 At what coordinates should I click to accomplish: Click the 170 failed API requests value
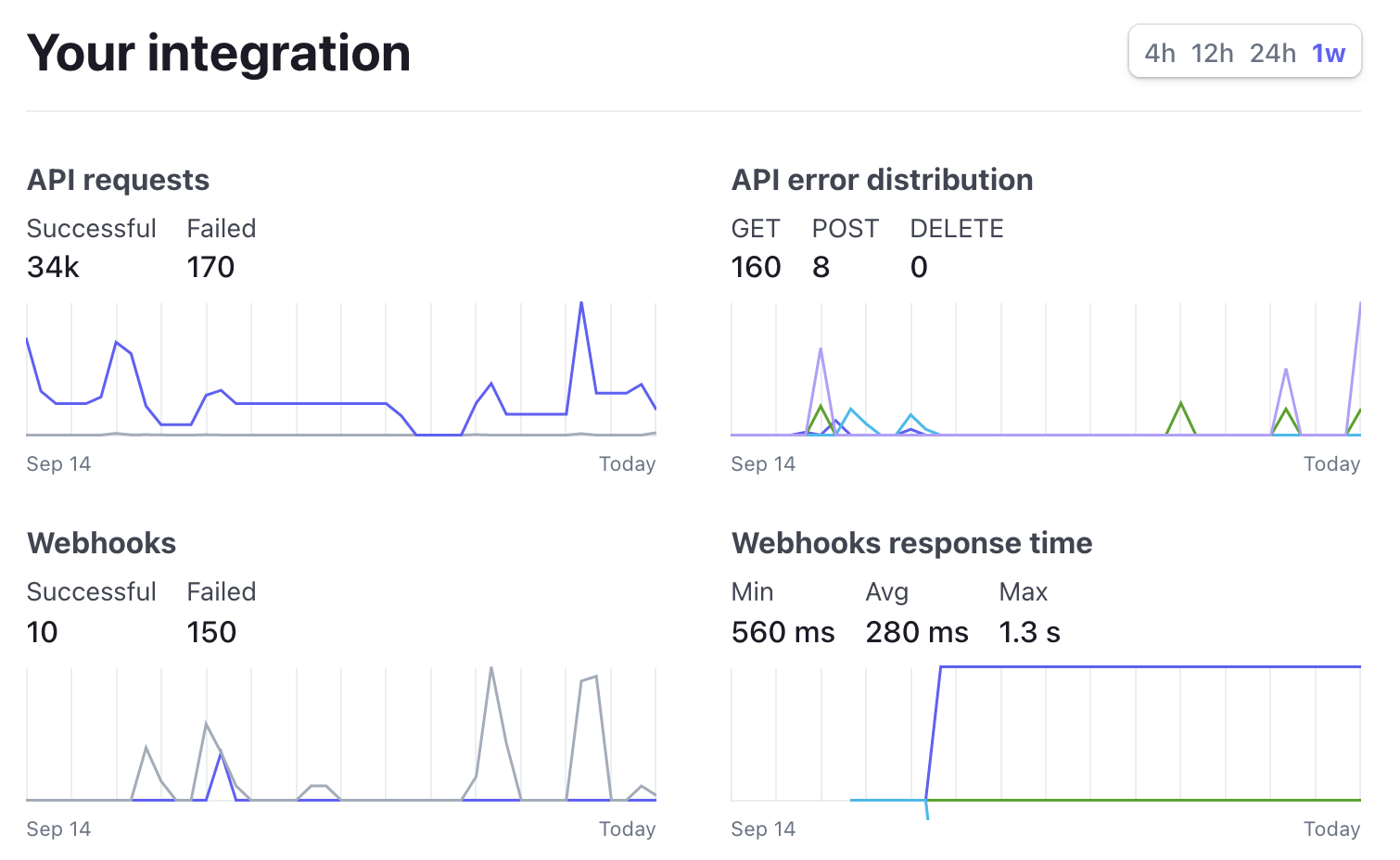tap(210, 267)
